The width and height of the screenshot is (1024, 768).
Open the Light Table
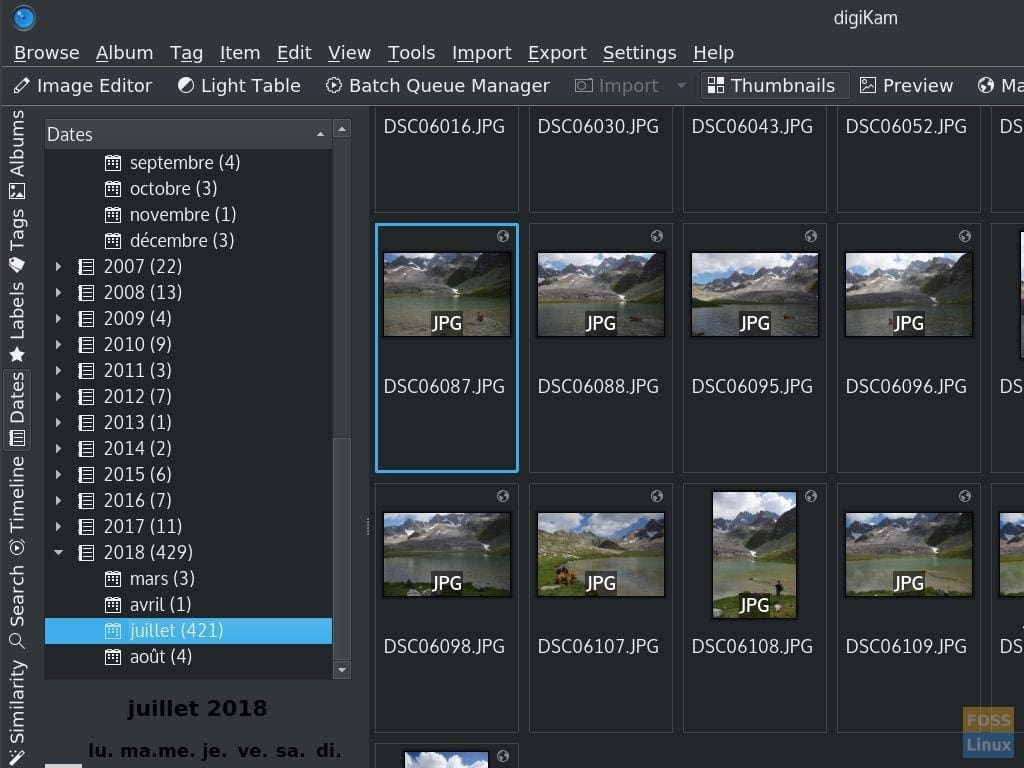coord(239,86)
